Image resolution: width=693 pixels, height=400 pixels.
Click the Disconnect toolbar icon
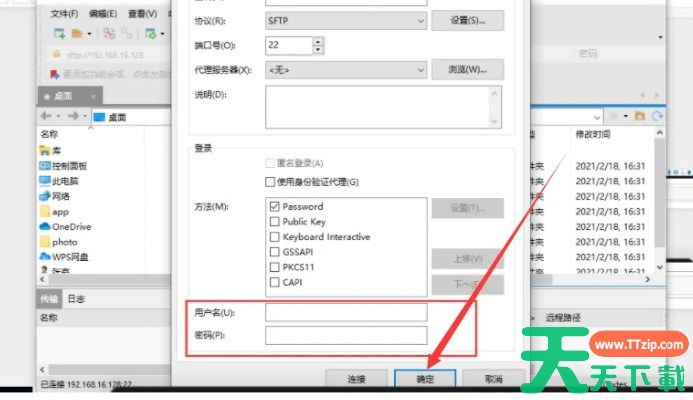(109, 34)
